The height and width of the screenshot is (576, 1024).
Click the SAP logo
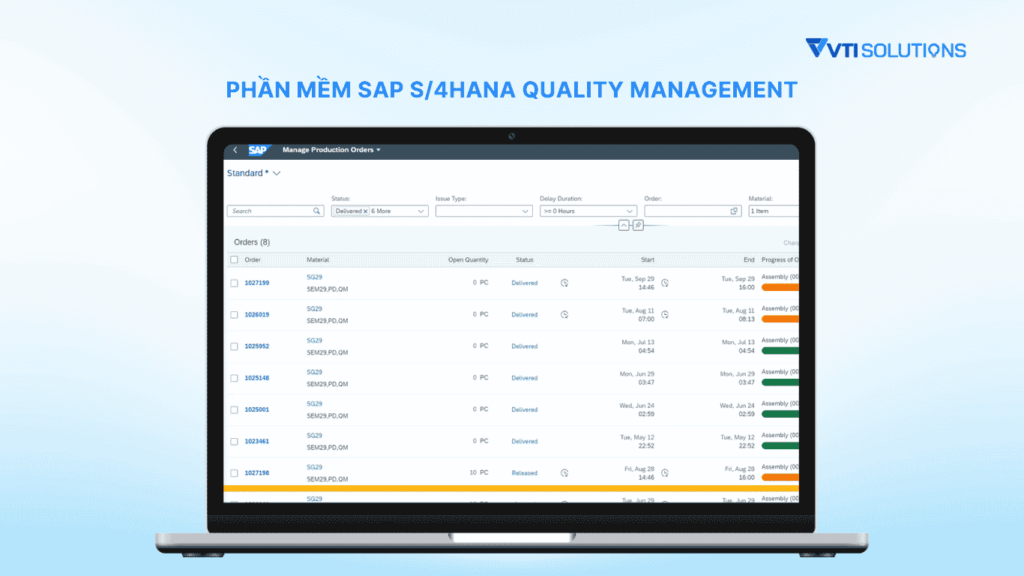(259, 150)
